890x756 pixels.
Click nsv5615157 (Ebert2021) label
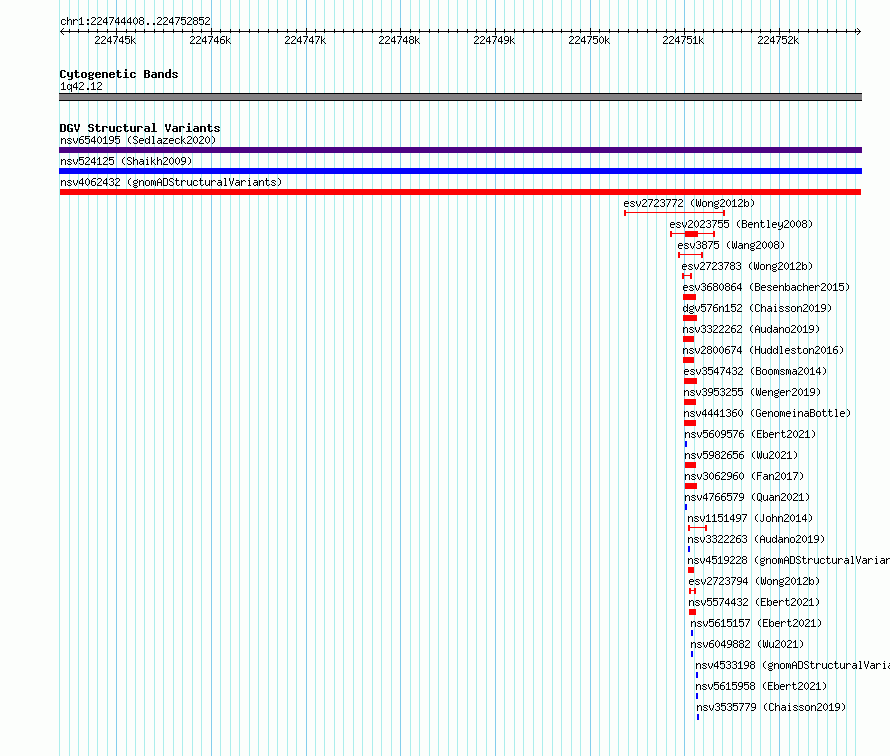click(756, 623)
